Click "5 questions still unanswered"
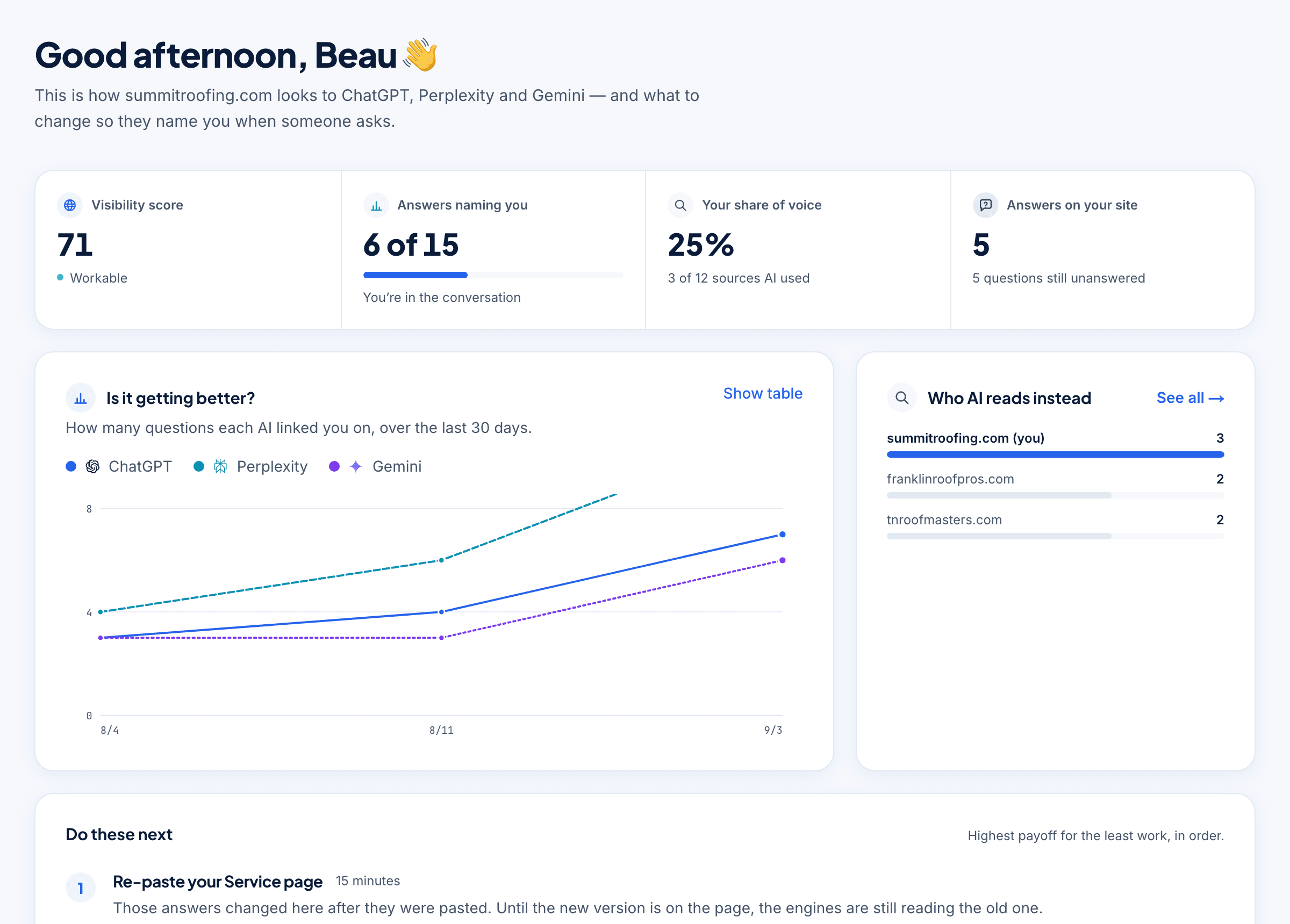This screenshot has height=924, width=1290. pyautogui.click(x=1058, y=278)
